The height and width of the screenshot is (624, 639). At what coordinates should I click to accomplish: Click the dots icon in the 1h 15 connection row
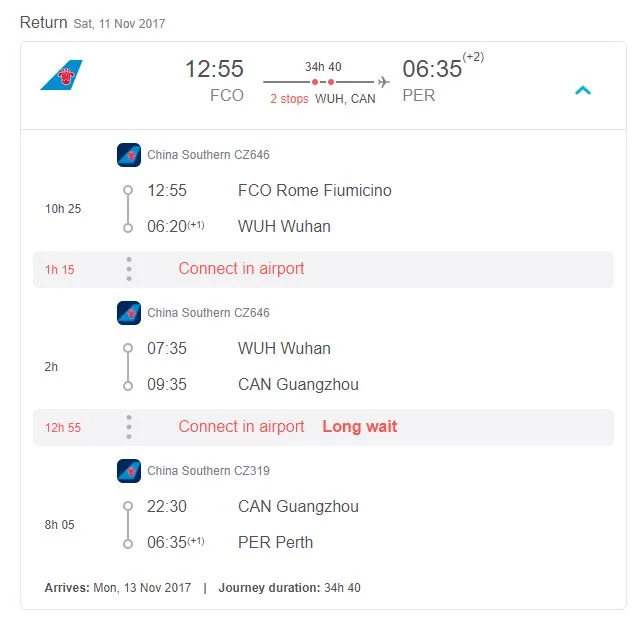tap(129, 269)
